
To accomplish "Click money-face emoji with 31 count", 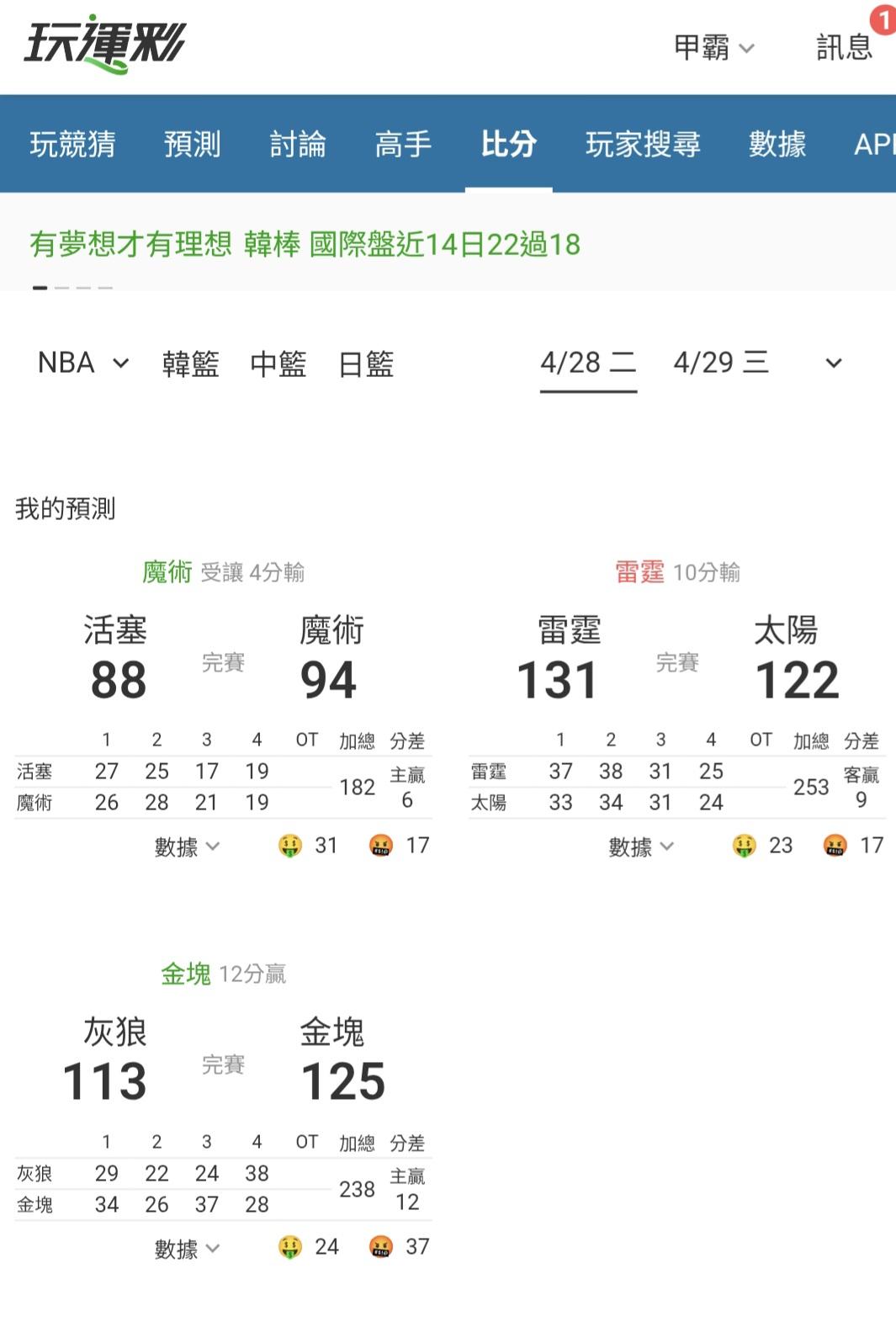I will (290, 846).
